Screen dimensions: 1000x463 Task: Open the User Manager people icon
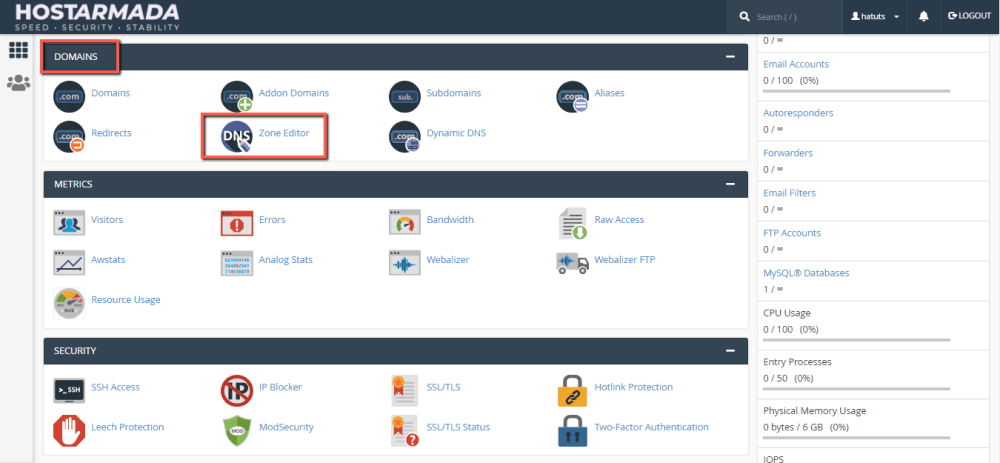(x=18, y=83)
